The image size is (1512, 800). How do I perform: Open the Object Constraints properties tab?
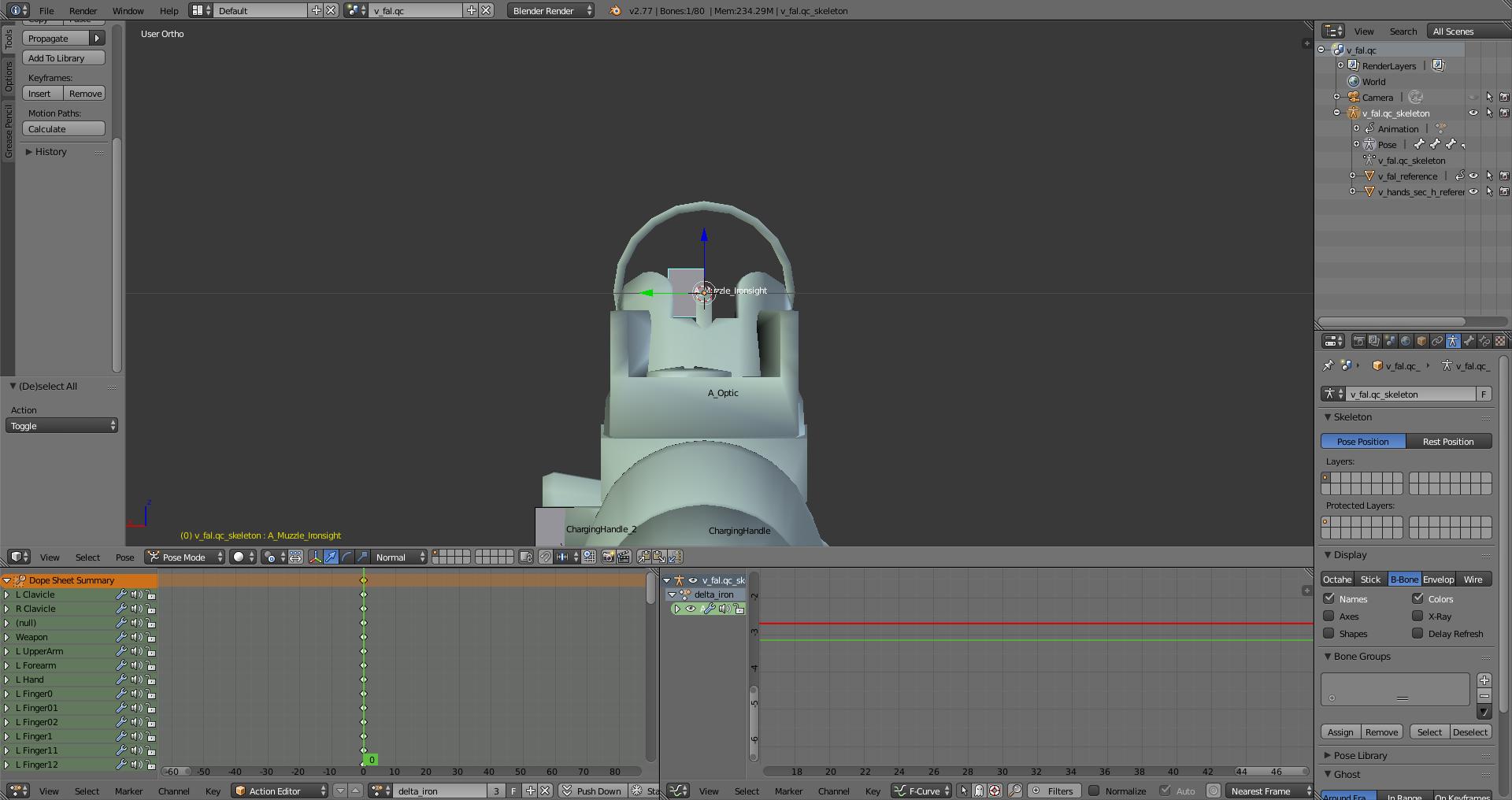click(x=1437, y=341)
